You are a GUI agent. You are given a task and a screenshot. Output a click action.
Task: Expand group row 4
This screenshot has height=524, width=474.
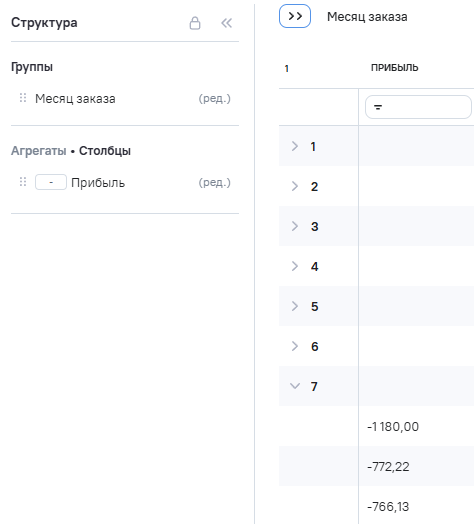pos(294,266)
